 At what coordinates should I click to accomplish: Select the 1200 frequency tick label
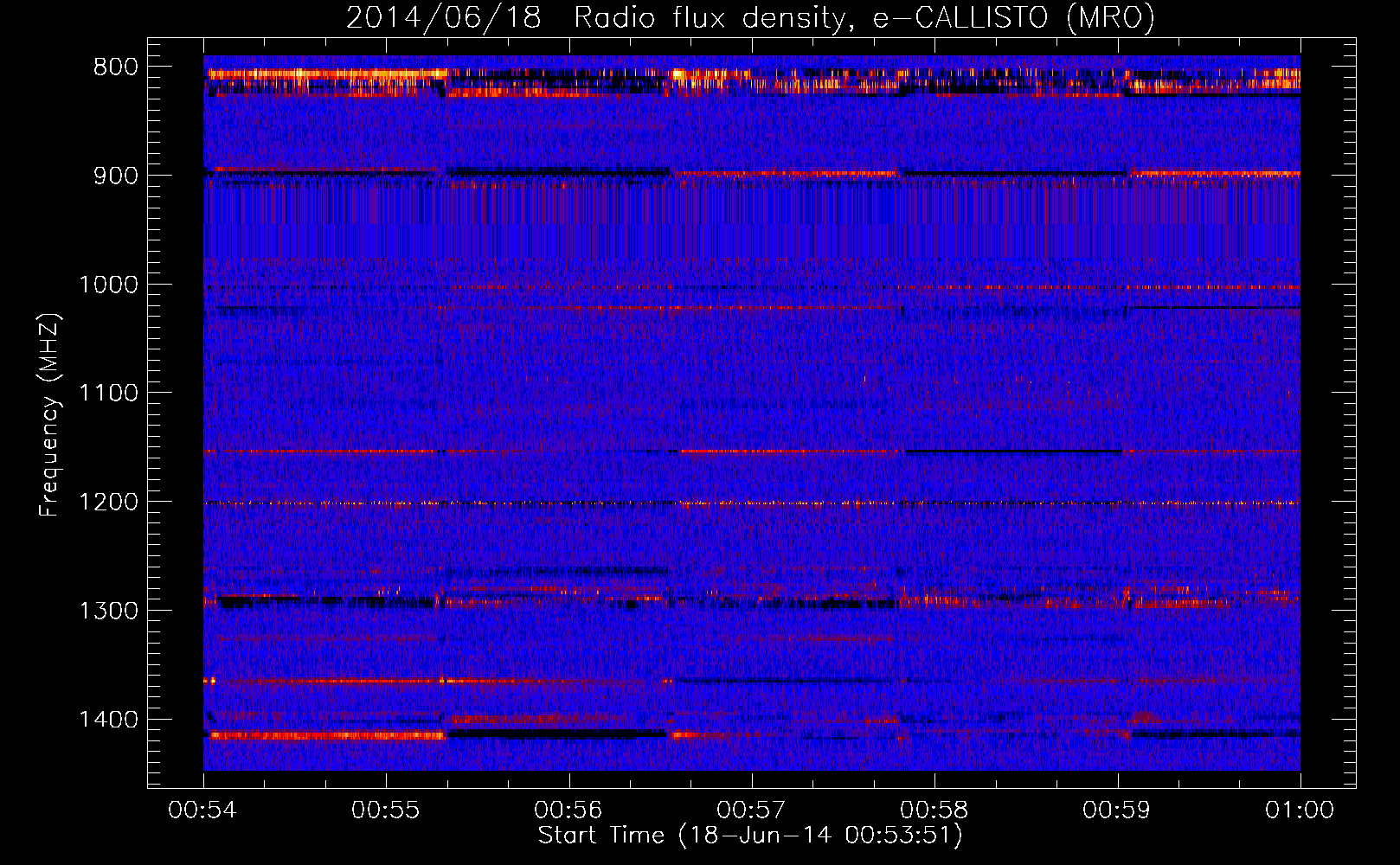pyautogui.click(x=108, y=503)
